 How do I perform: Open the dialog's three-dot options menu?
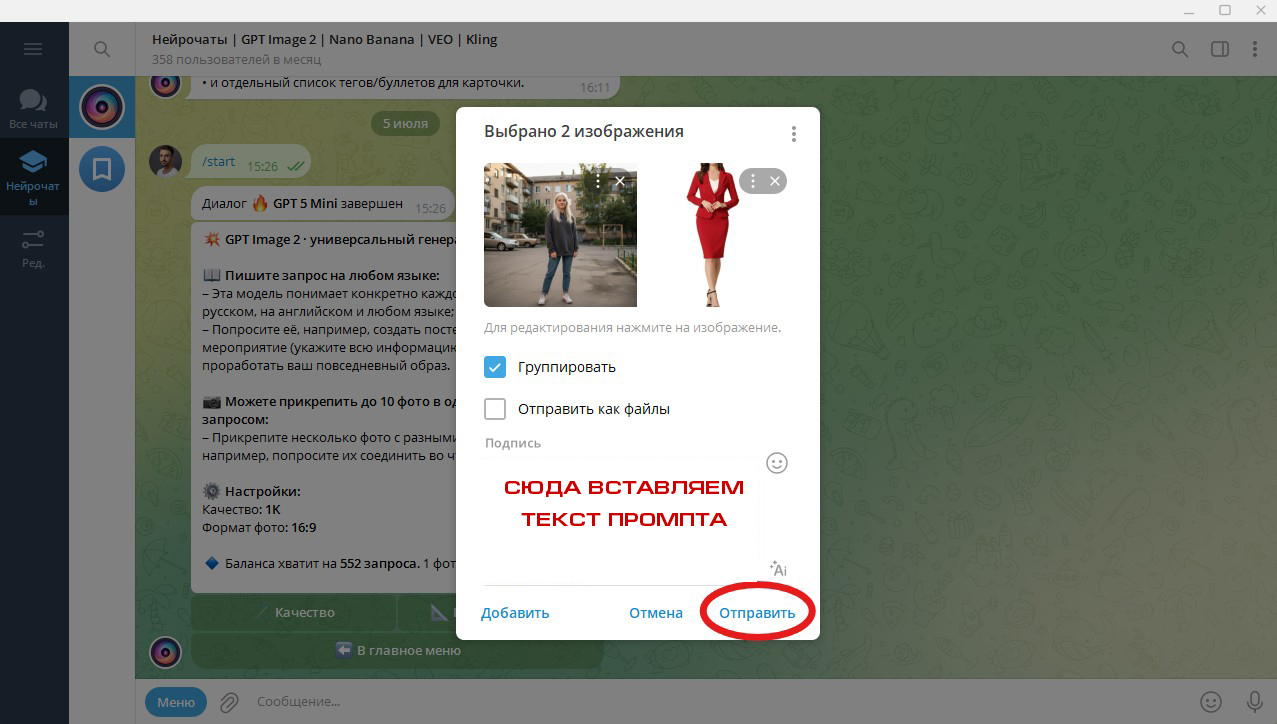[x=793, y=133]
